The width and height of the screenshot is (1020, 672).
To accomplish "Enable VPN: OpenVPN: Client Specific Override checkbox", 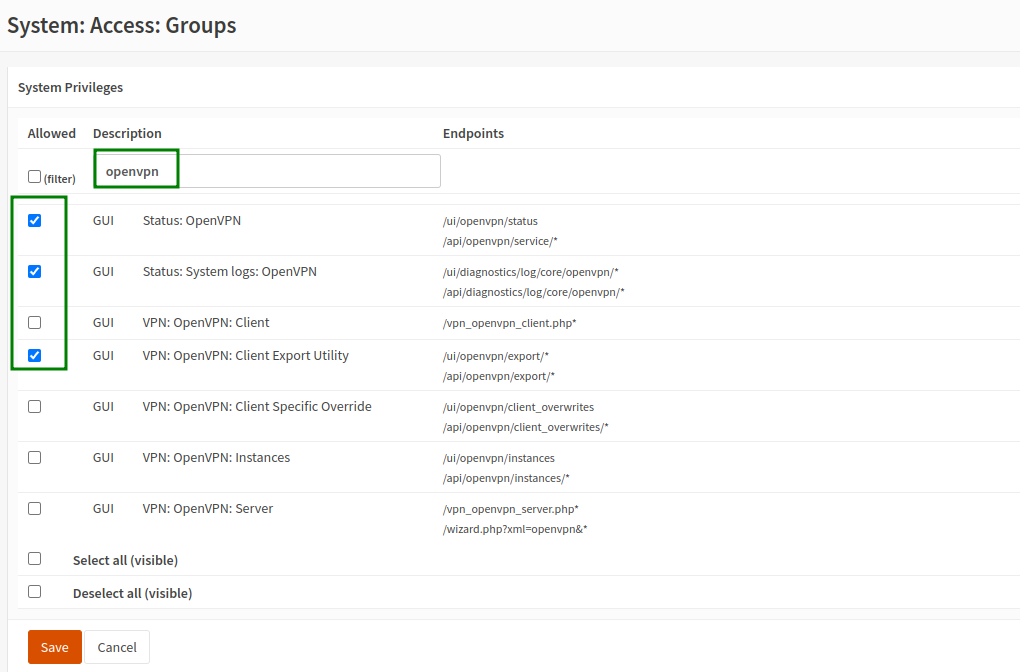I will point(34,407).
